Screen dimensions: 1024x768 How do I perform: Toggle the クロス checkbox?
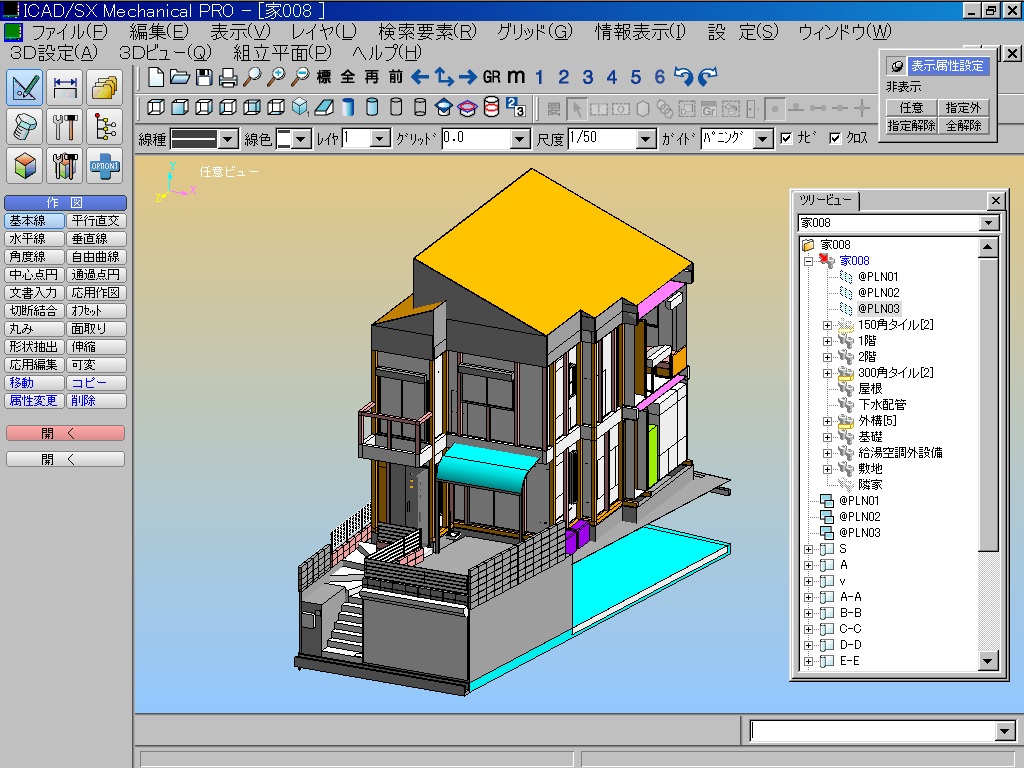(x=835, y=139)
